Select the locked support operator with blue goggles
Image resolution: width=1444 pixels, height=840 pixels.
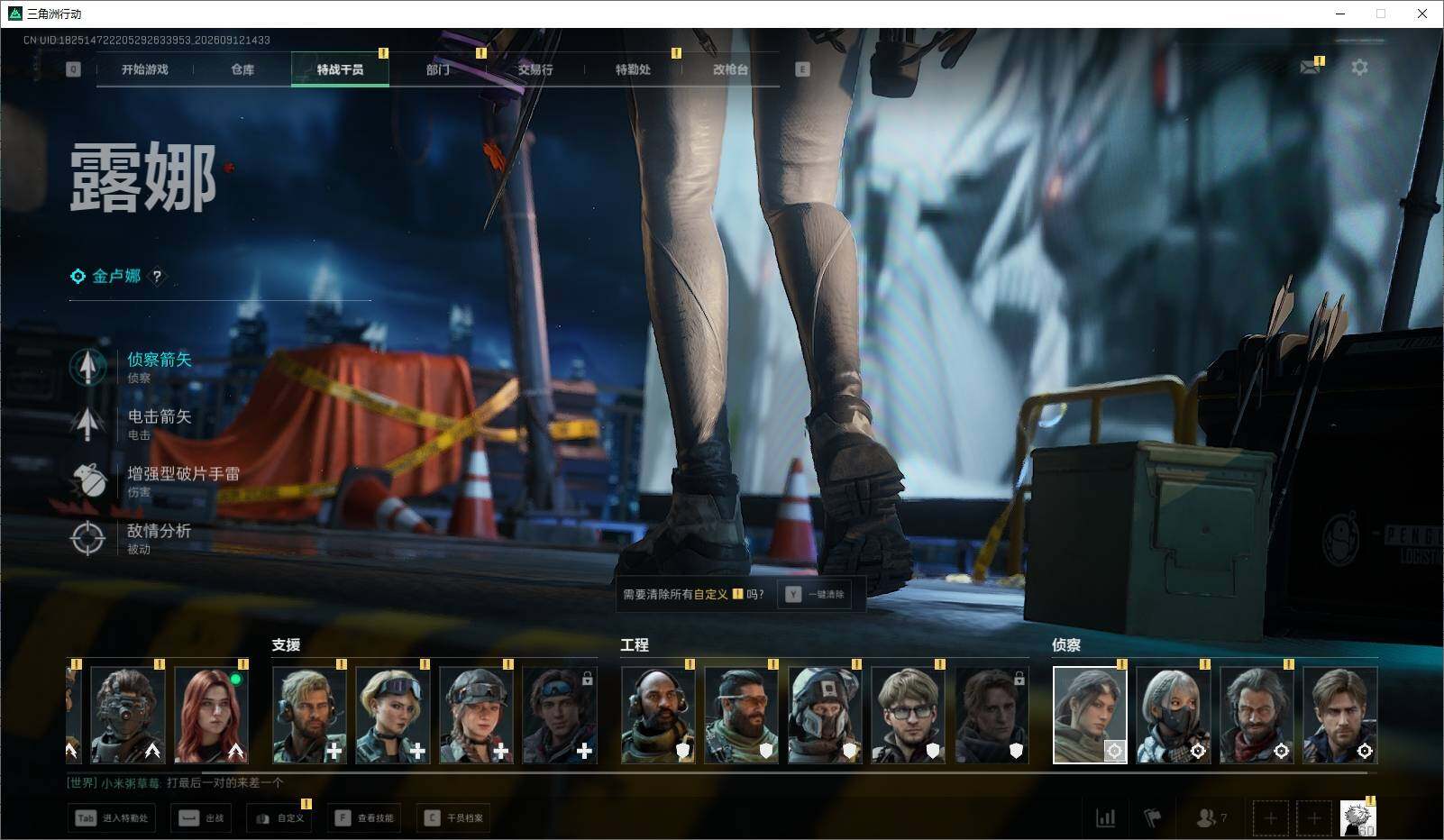tap(560, 716)
